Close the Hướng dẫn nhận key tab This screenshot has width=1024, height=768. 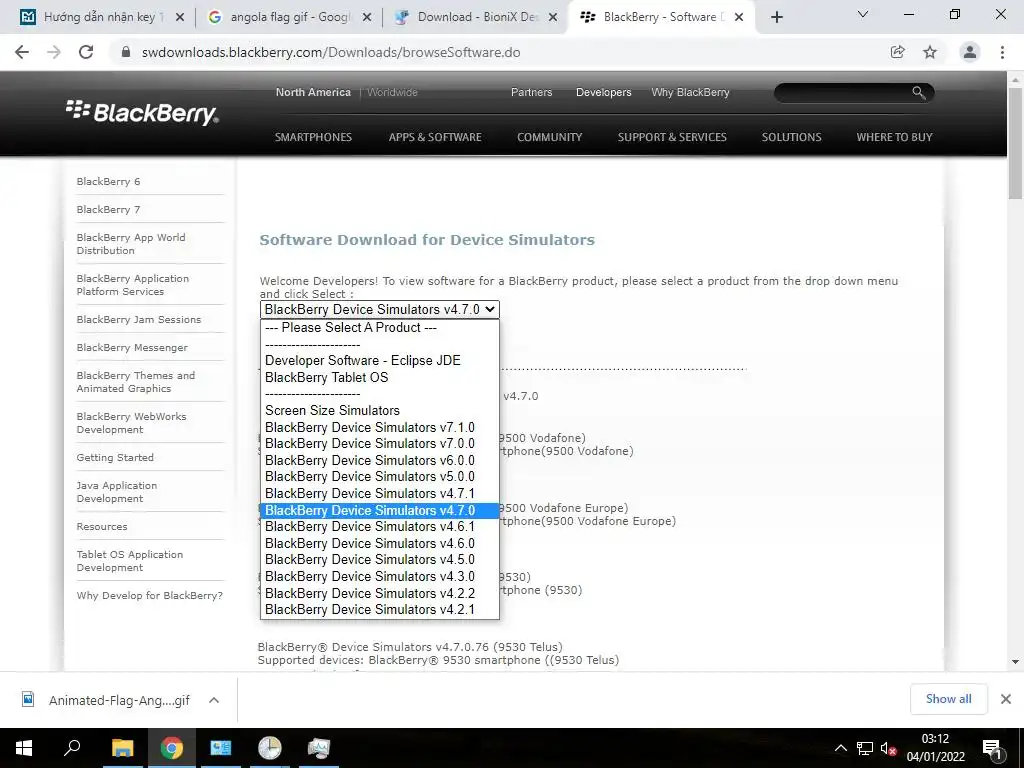pos(180,18)
